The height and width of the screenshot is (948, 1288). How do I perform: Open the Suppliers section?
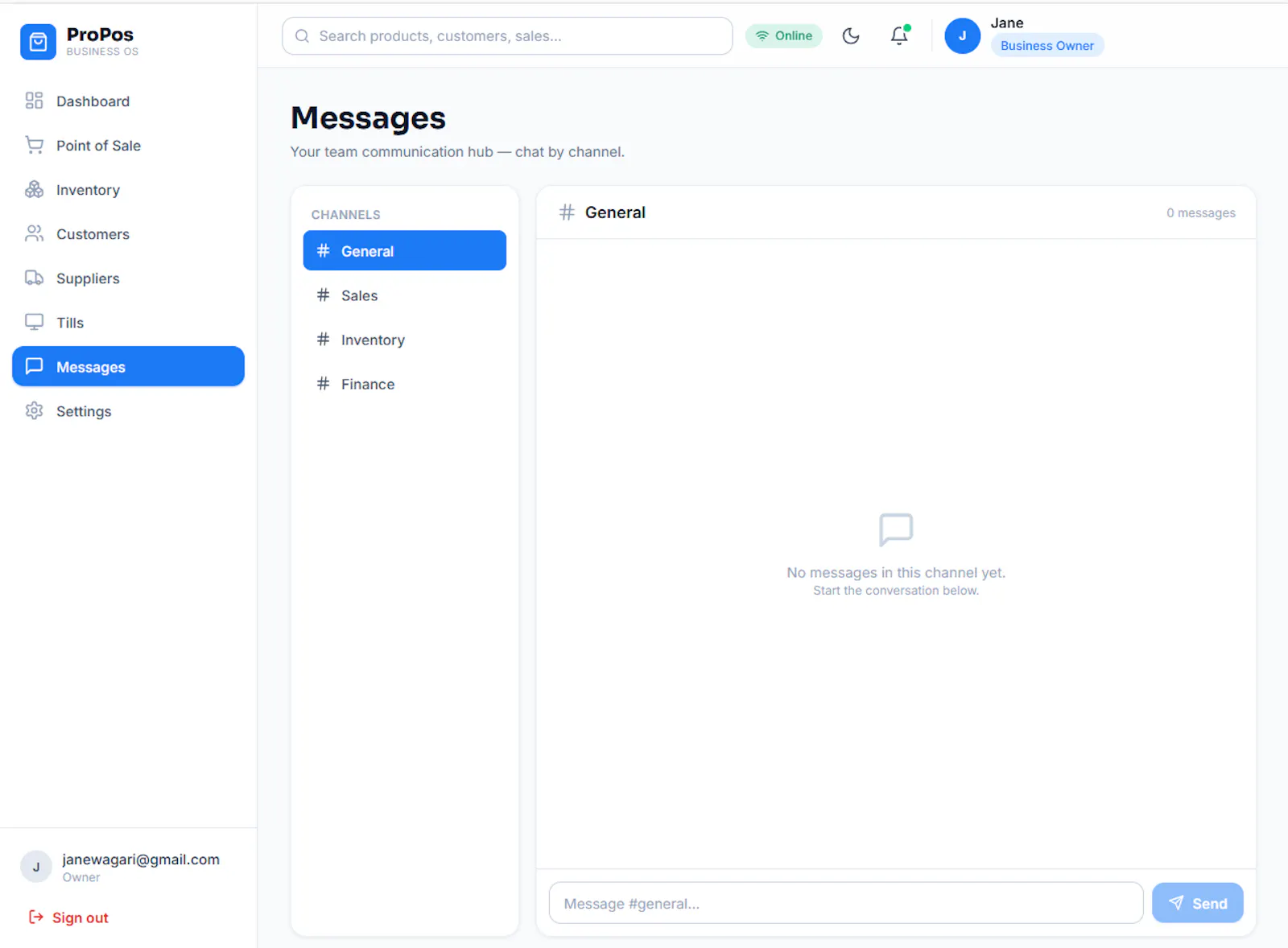pos(128,278)
